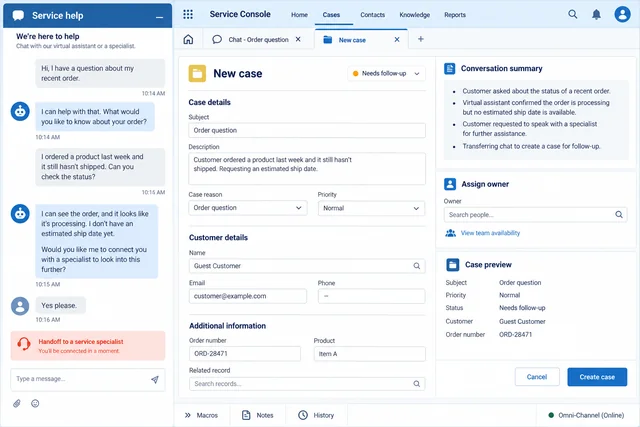Click the Product field showing Item A

(370, 354)
